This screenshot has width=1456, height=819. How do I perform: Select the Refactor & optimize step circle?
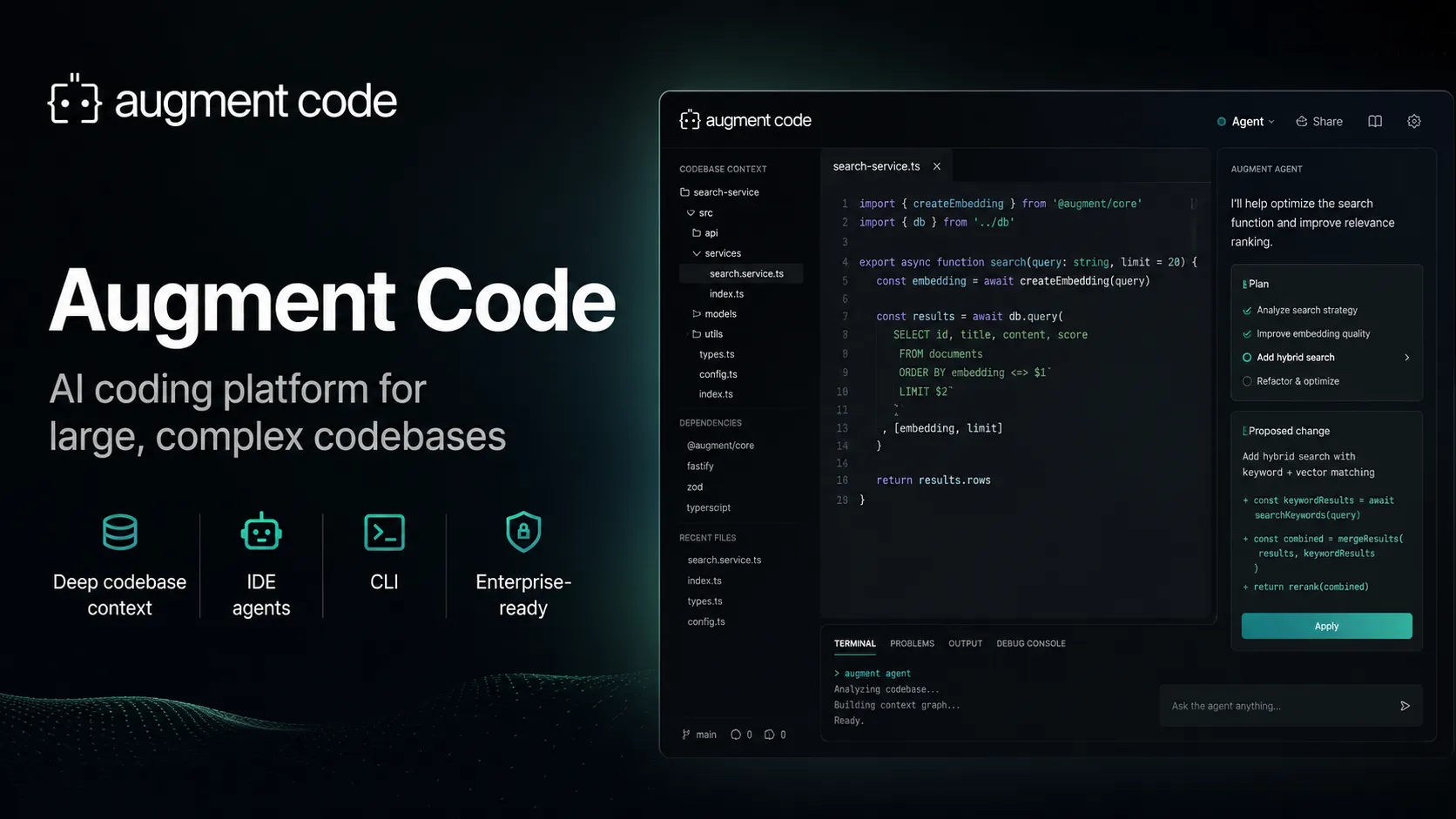[1247, 381]
